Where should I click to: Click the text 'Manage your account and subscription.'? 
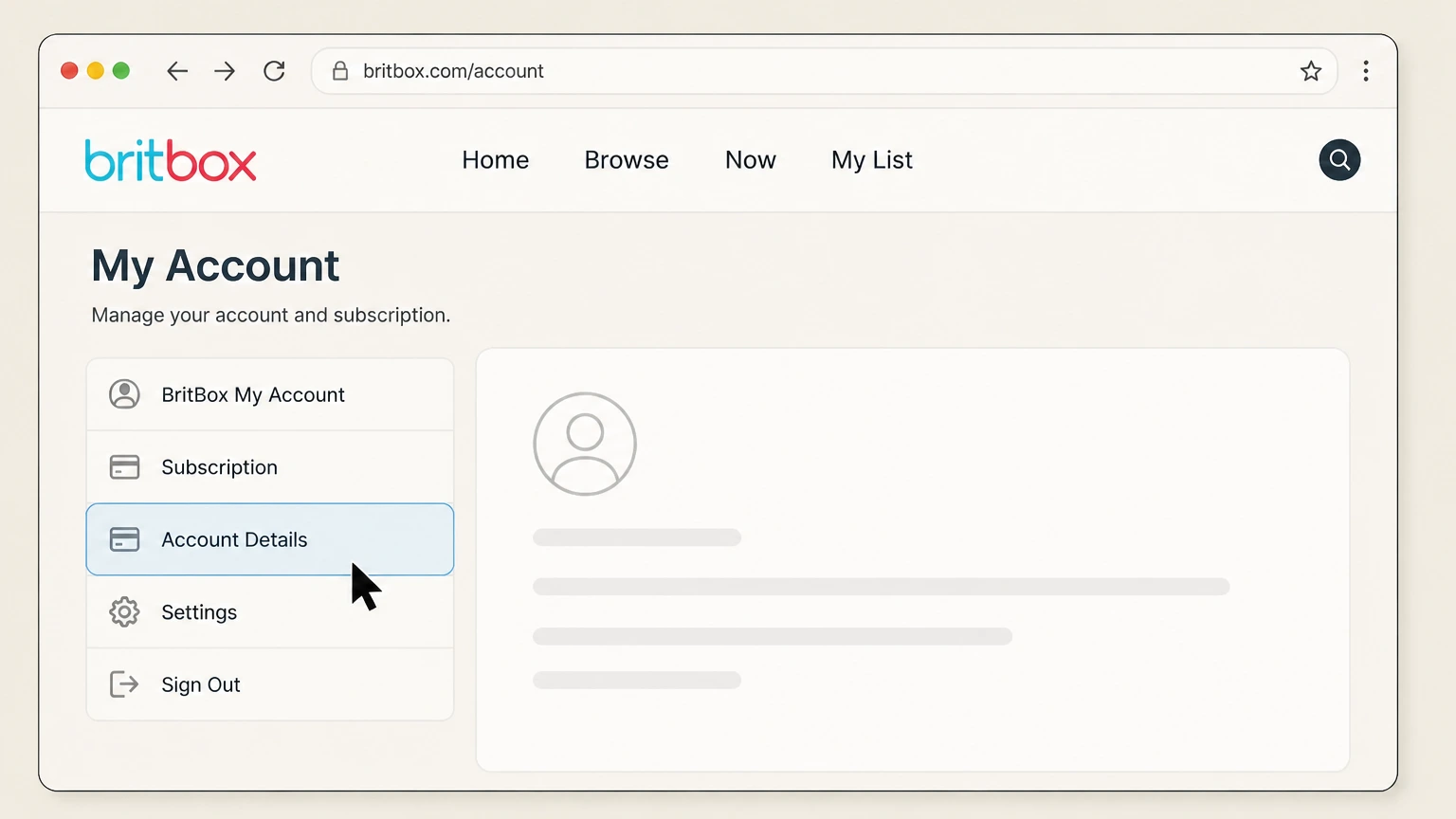pos(271,315)
